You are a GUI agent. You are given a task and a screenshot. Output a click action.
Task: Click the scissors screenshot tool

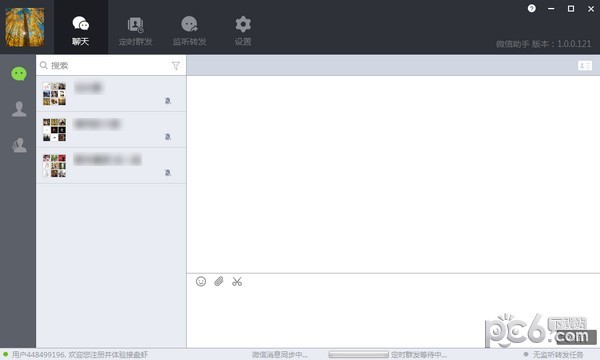coord(237,282)
